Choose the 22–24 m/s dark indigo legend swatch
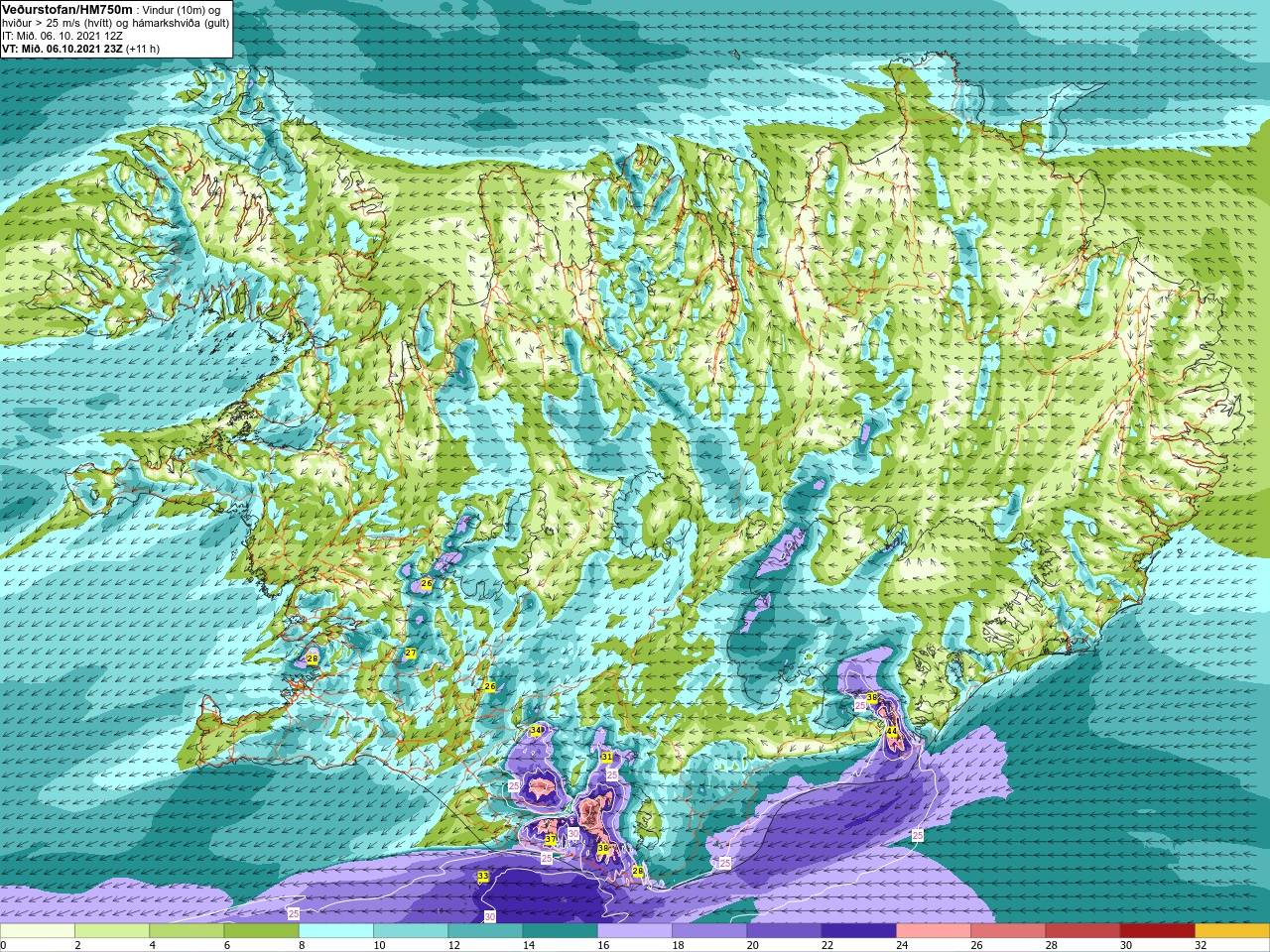Viewport: 1270px width, 952px height. [859, 931]
